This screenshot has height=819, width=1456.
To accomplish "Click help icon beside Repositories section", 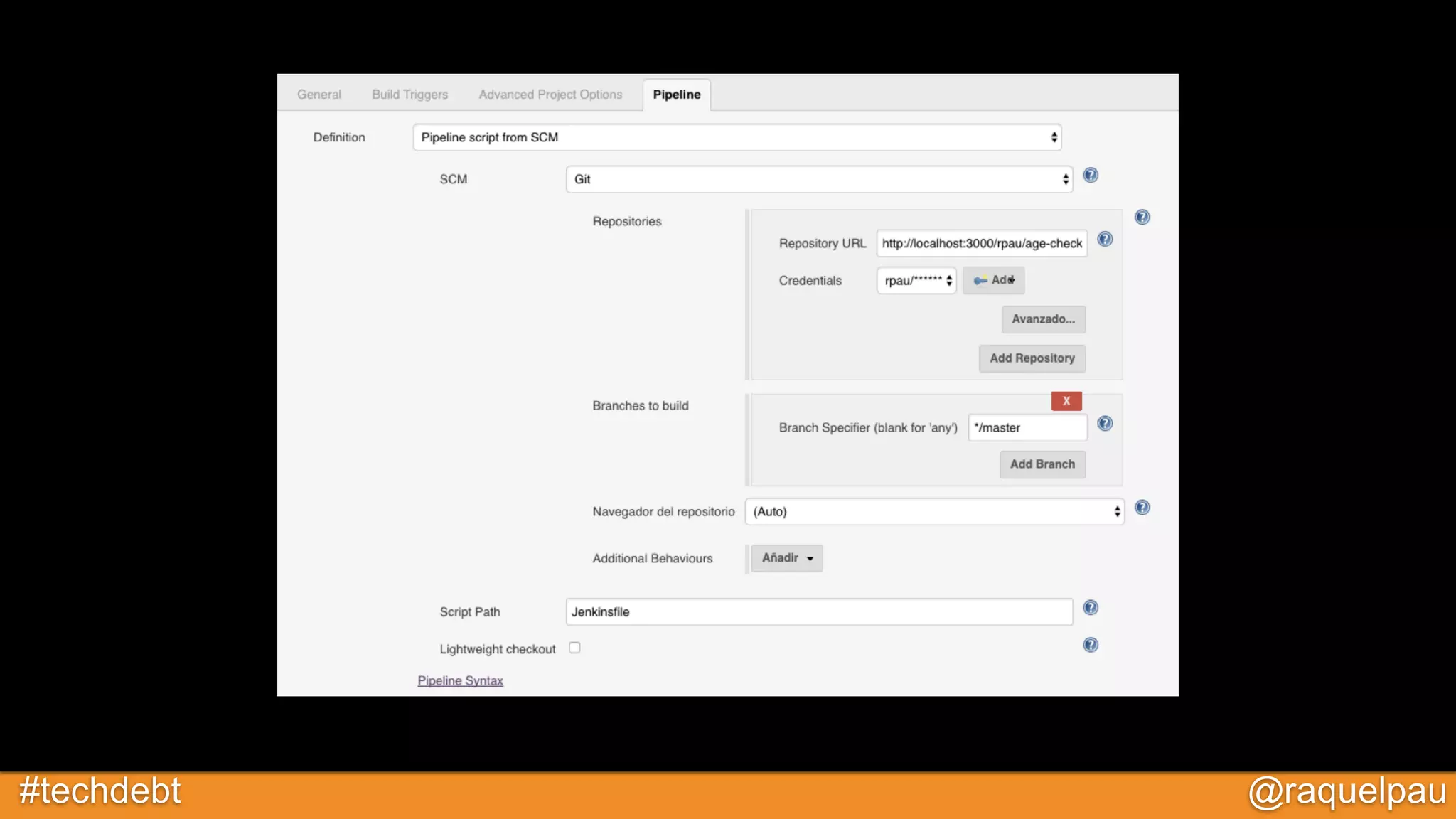I will (x=1142, y=217).
